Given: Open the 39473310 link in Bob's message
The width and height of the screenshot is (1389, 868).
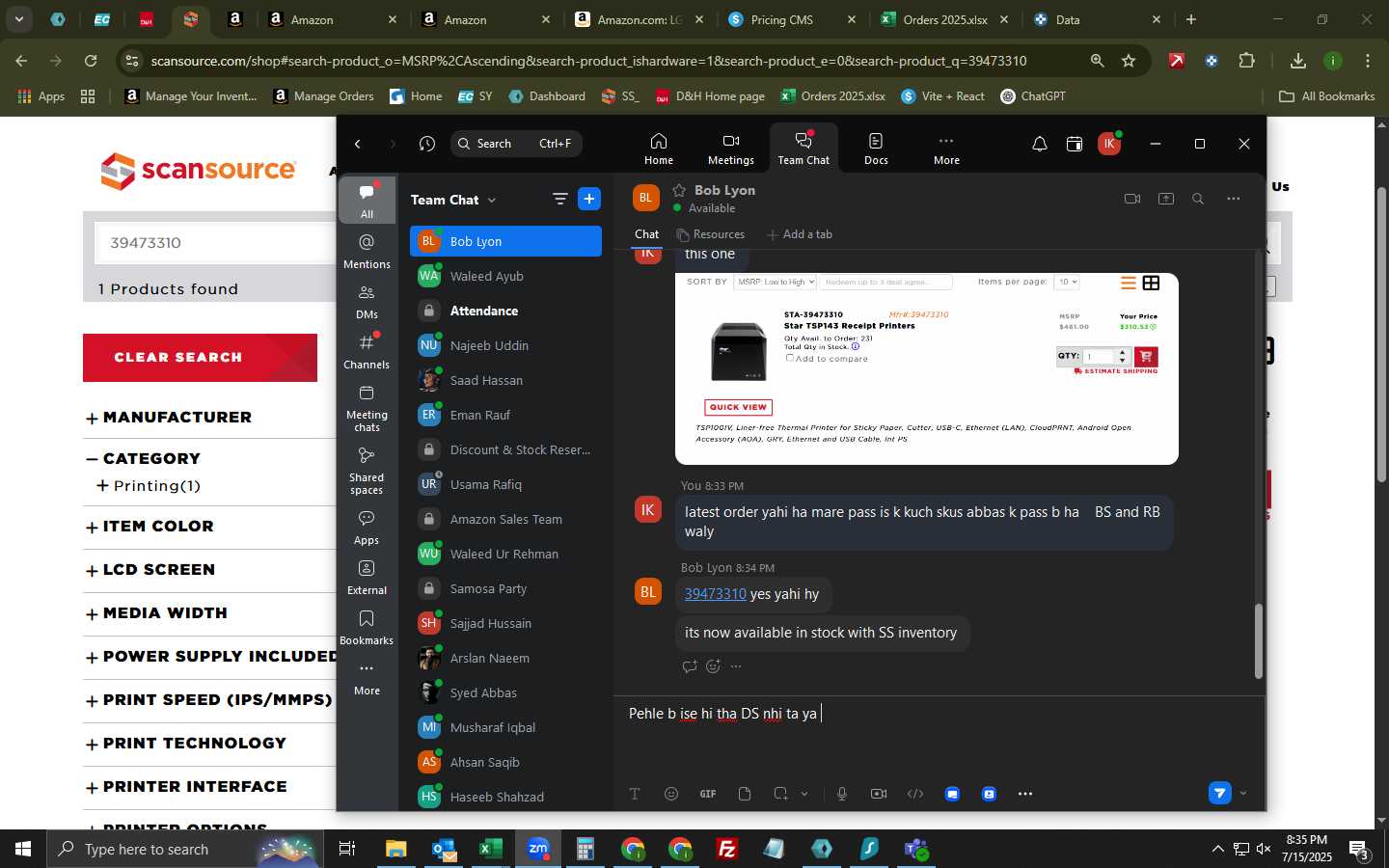Looking at the screenshot, I should (x=716, y=594).
